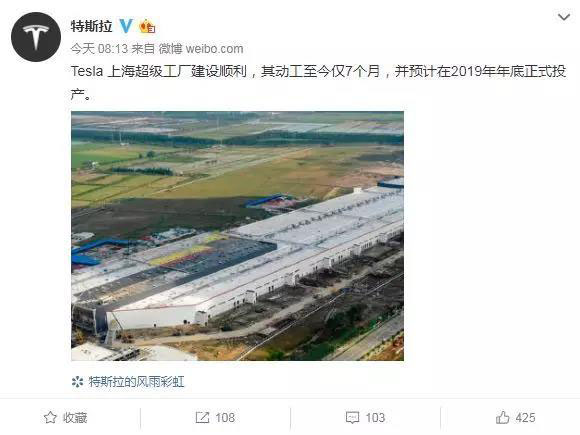
Task: Click the orange membership badge icon
Action: tap(147, 26)
